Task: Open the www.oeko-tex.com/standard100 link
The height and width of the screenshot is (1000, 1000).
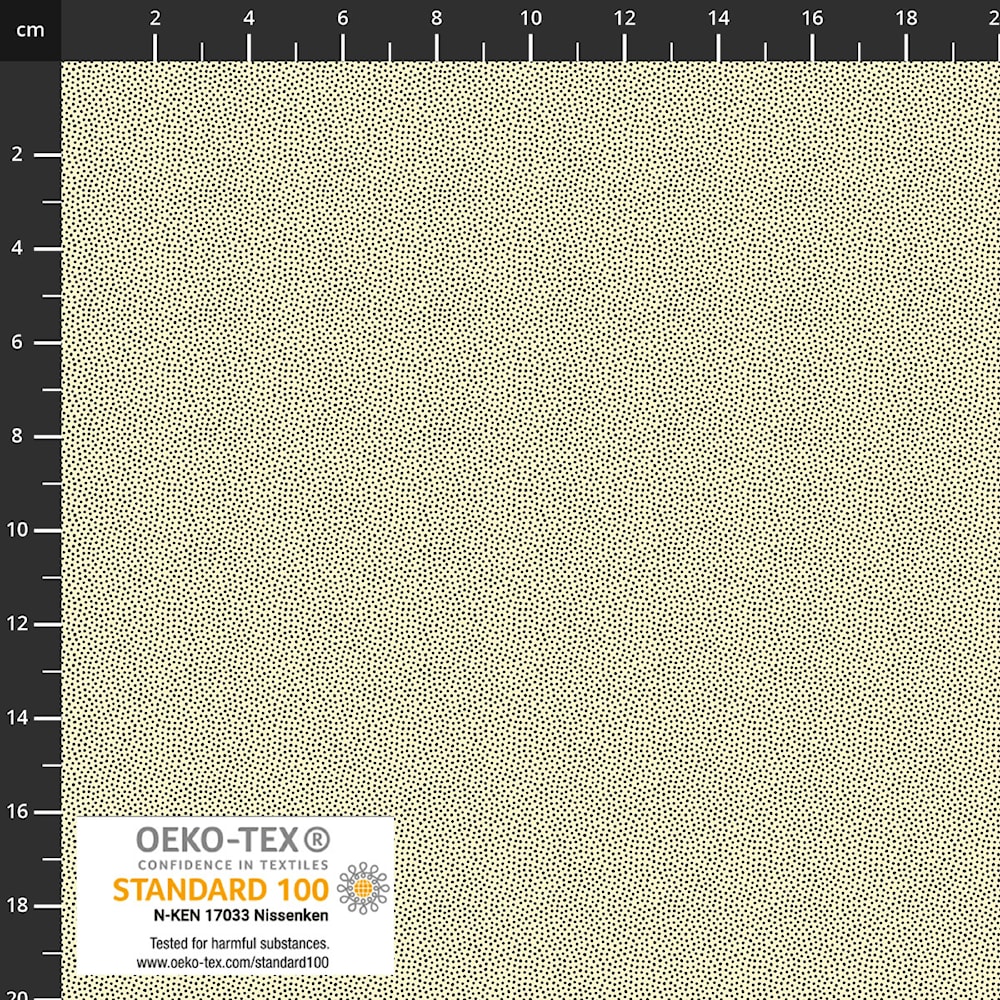Action: (233, 961)
